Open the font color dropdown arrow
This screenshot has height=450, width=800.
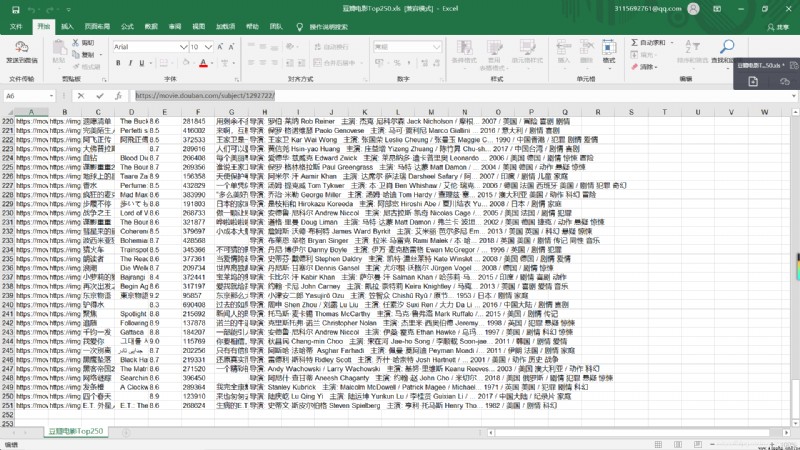212,63
